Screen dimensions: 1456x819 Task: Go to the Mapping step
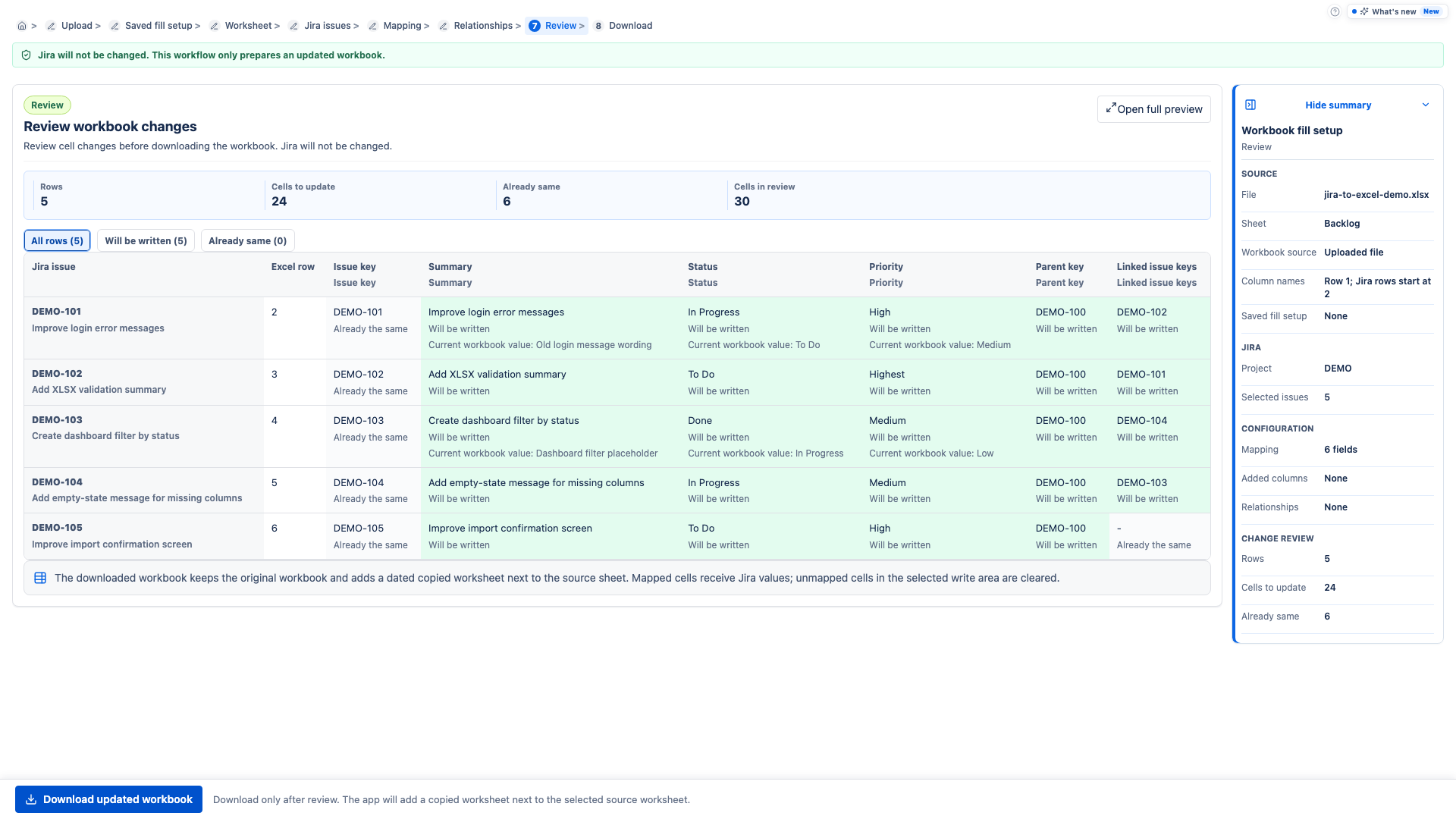tap(402, 26)
